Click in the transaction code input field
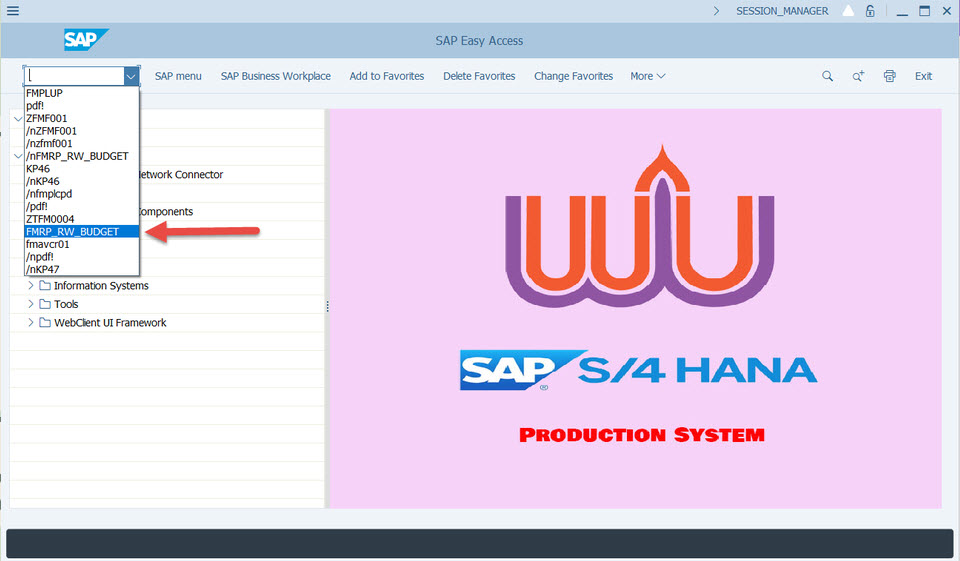The width and height of the screenshot is (960, 561). (74, 76)
